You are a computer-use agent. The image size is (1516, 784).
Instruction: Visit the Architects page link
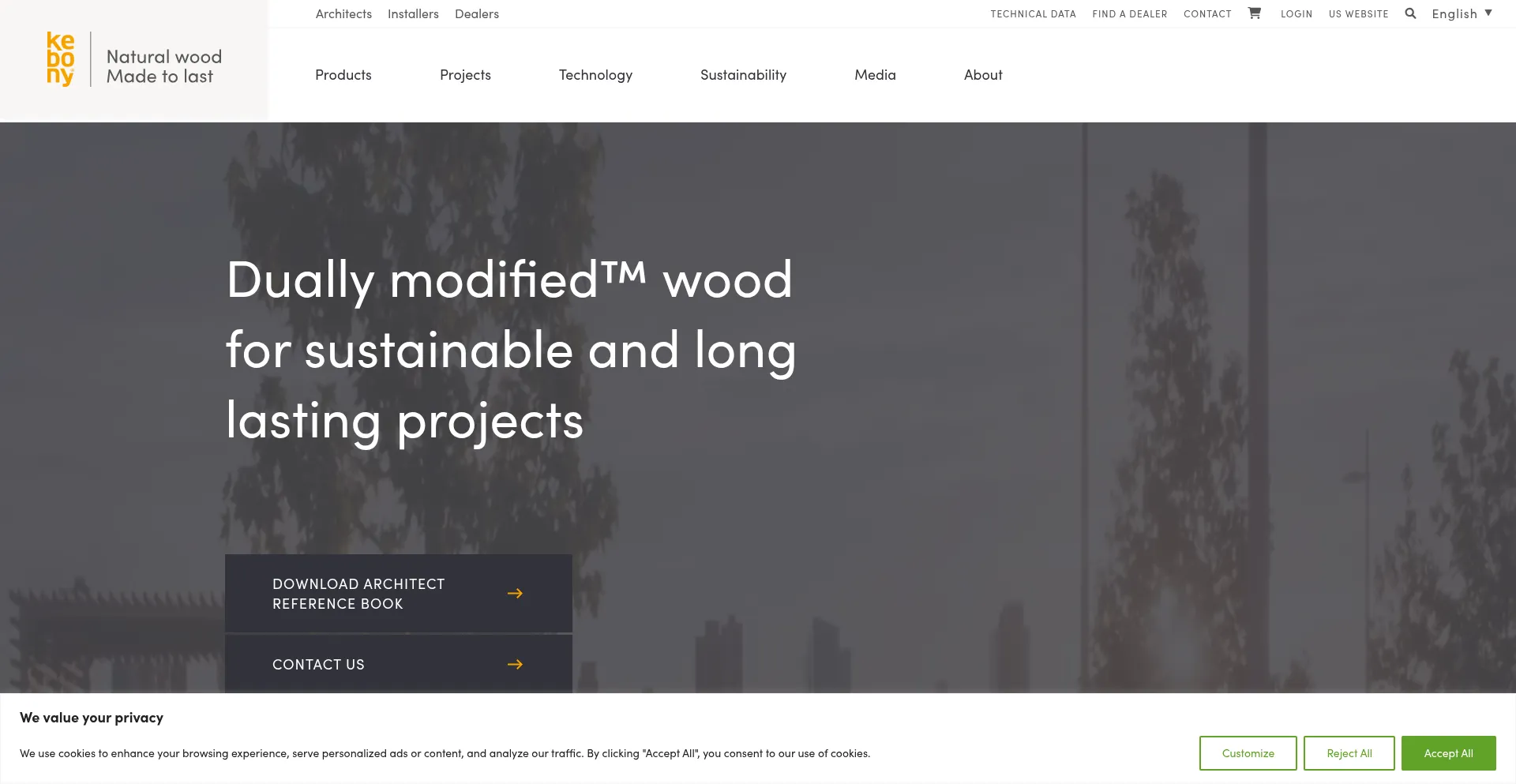(x=343, y=14)
